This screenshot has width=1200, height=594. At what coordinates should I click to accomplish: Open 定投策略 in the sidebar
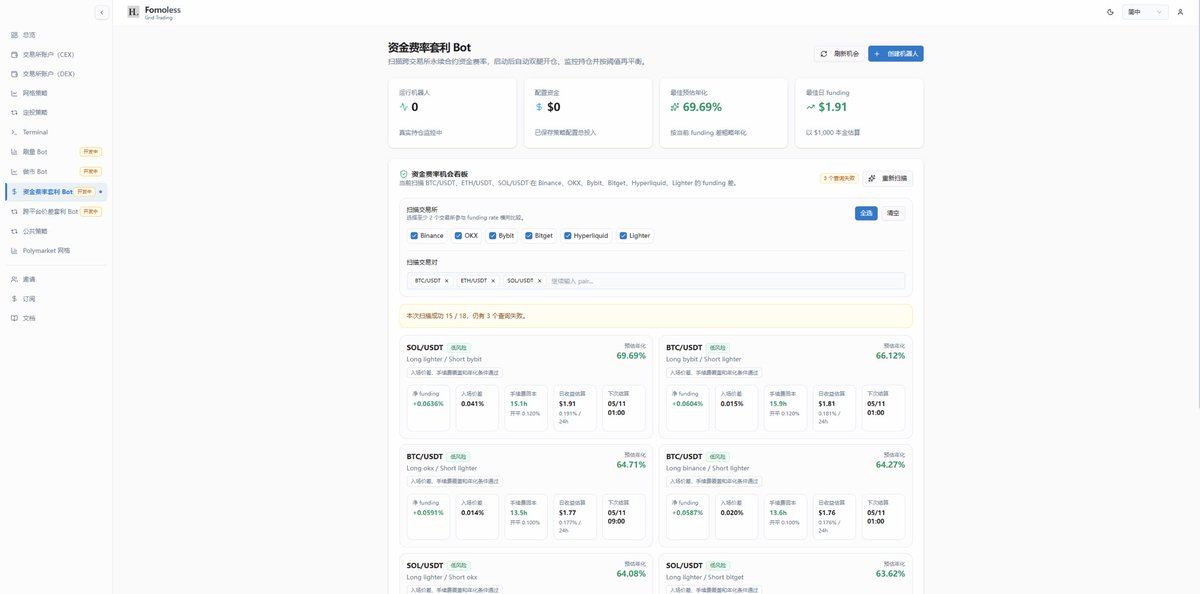(x=56, y=112)
